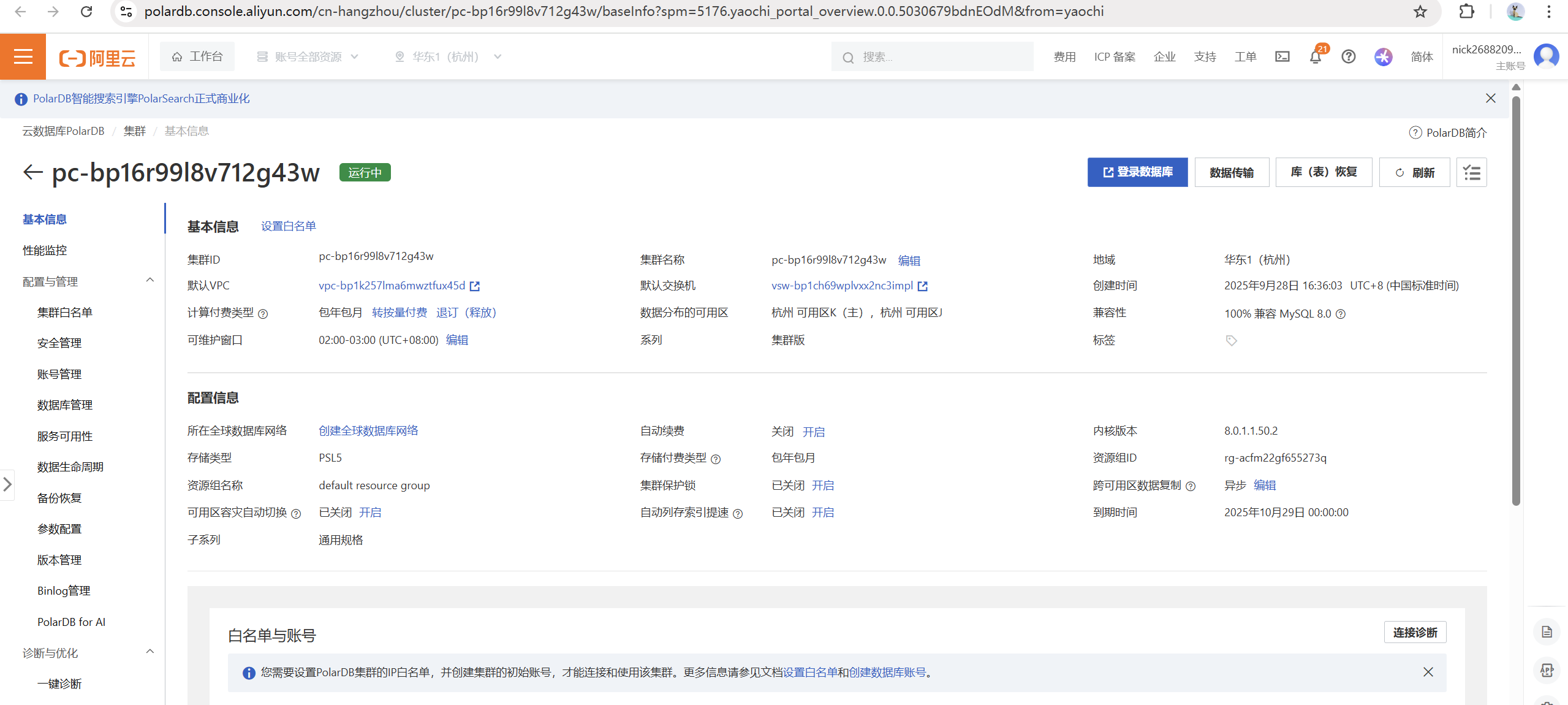The height and width of the screenshot is (705, 1568).
Task: Click the tag icon in 标签 row
Action: [x=1231, y=340]
